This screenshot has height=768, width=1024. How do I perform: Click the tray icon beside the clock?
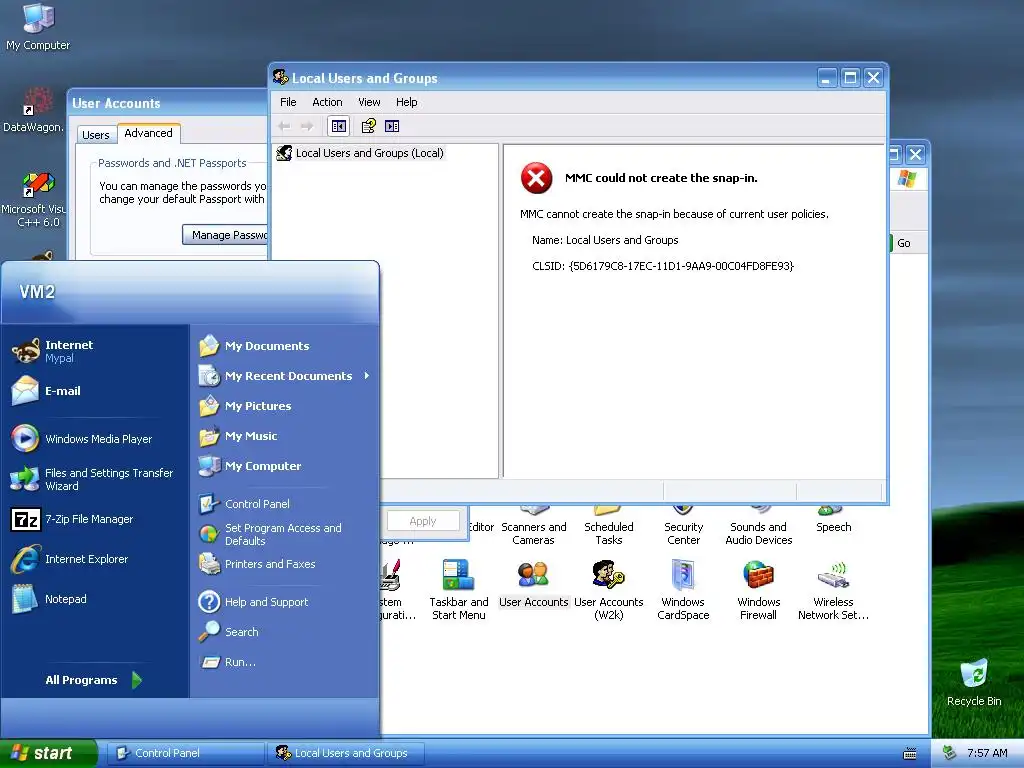point(950,753)
